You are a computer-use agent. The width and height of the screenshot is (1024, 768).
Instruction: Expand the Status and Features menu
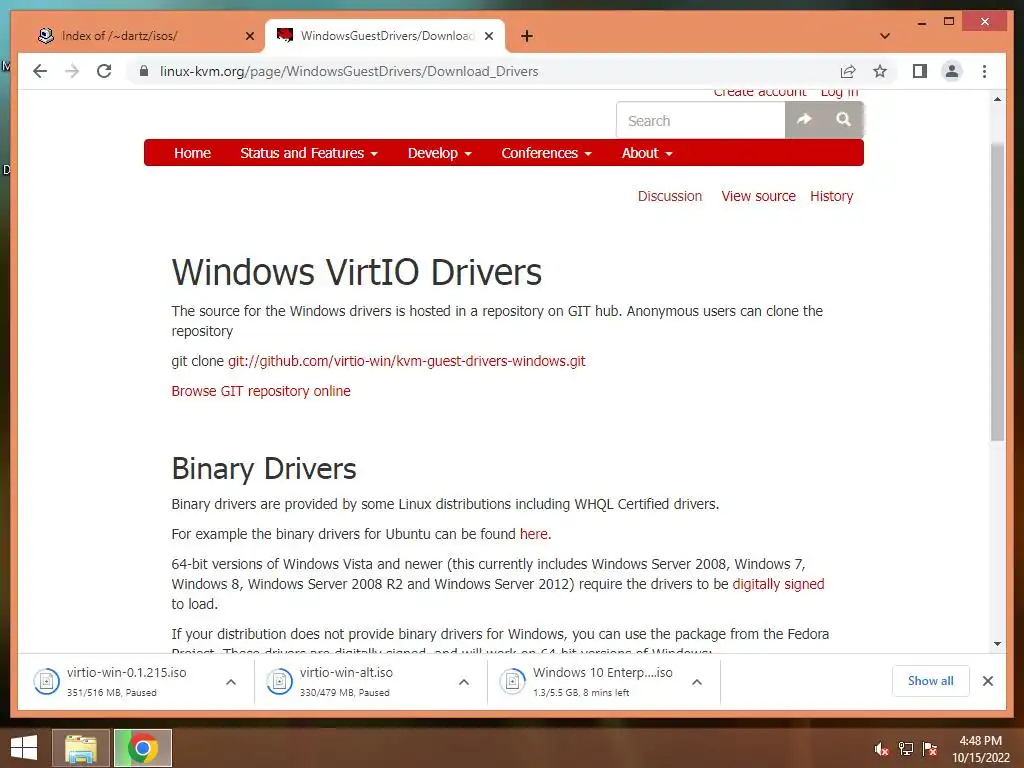point(309,153)
